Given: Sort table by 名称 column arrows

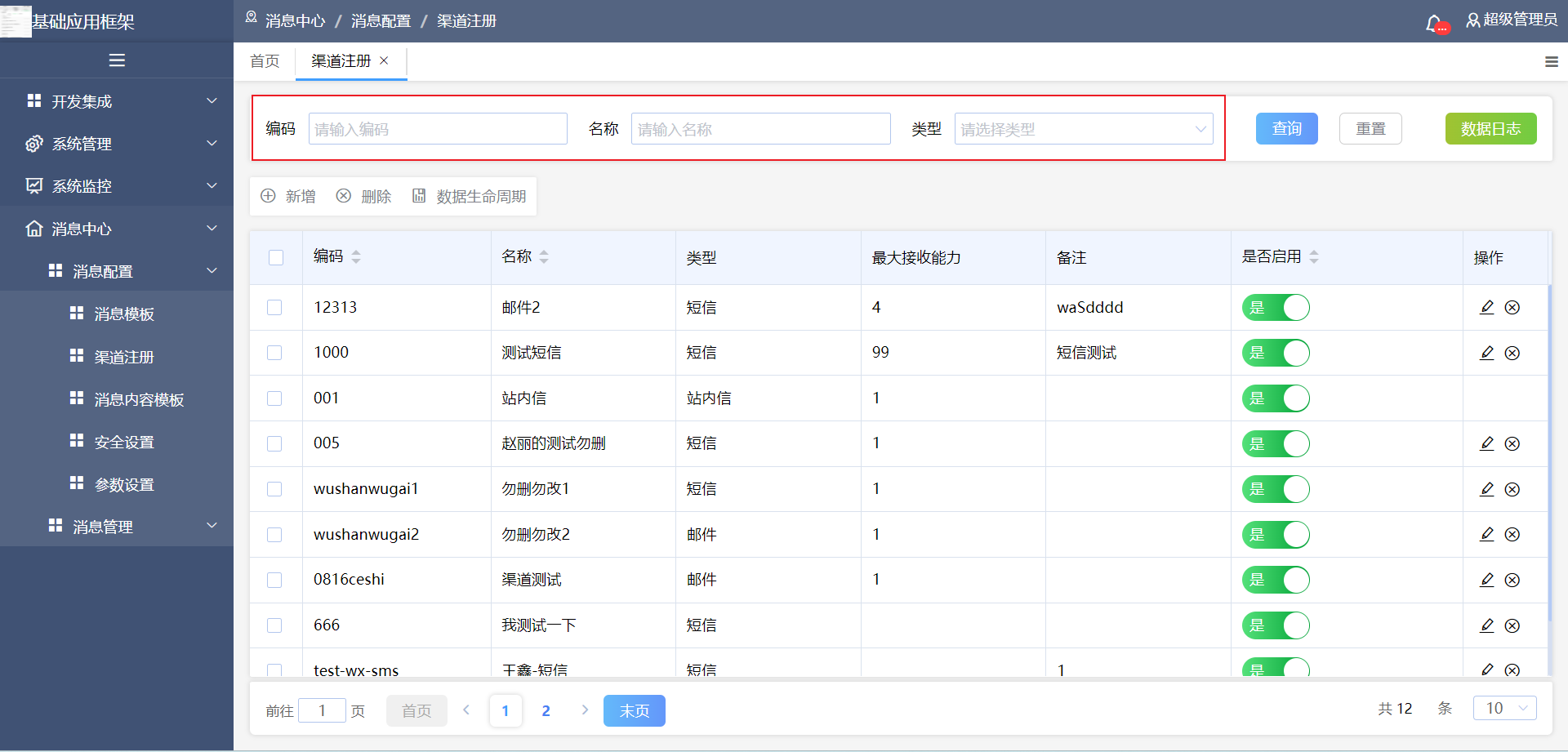Looking at the screenshot, I should pos(544,256).
